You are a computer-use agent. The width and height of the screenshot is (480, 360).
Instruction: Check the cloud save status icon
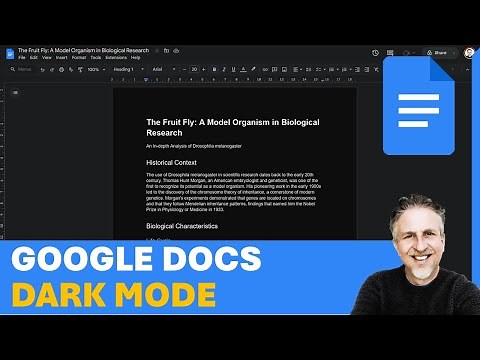(x=176, y=51)
